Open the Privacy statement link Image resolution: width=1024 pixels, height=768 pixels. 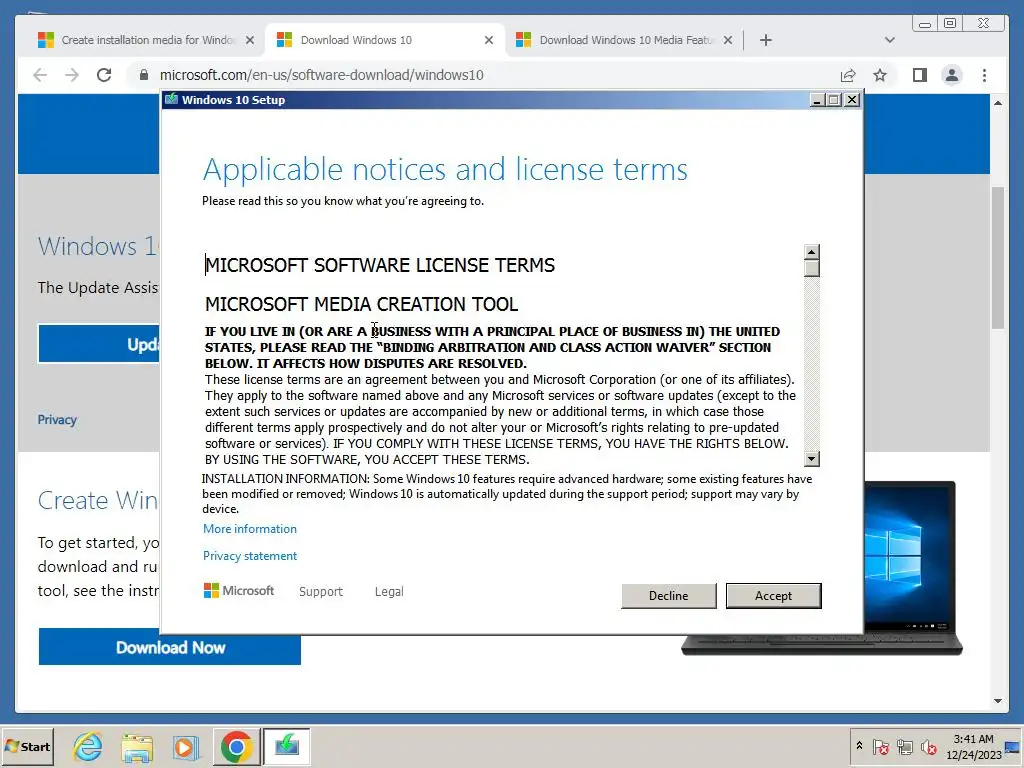pos(249,556)
